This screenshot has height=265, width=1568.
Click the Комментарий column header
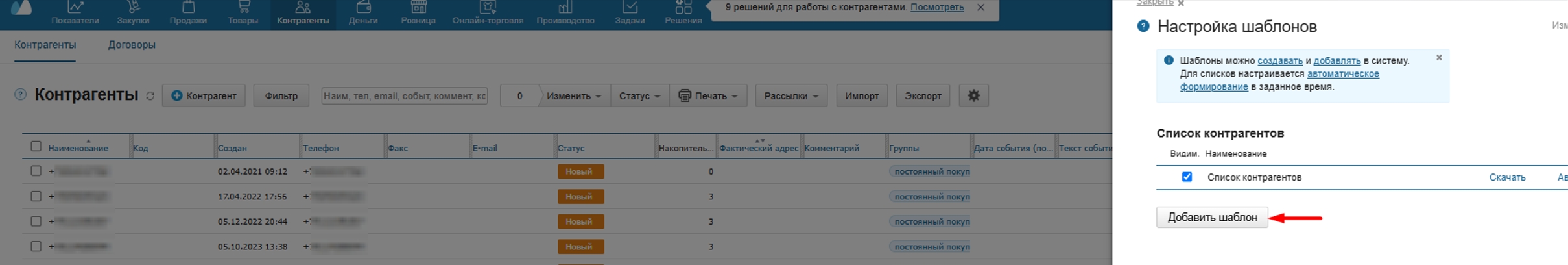[x=831, y=148]
